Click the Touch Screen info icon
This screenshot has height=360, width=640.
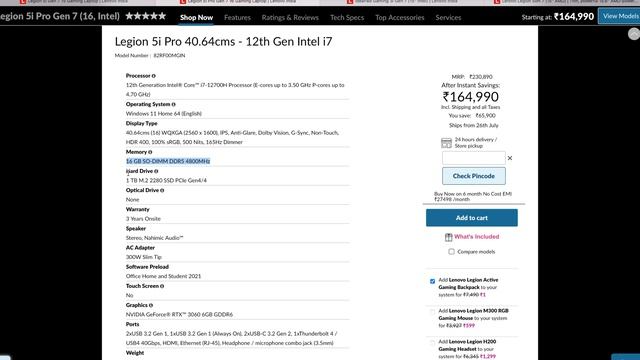tap(162, 287)
